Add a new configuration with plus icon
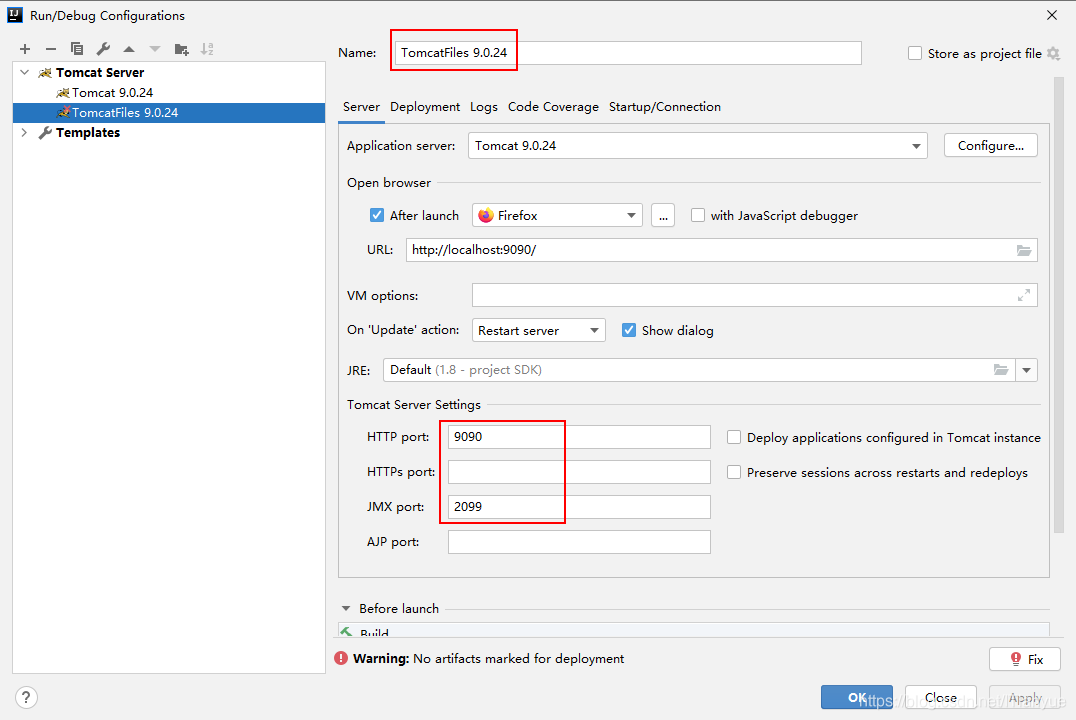 [25, 49]
